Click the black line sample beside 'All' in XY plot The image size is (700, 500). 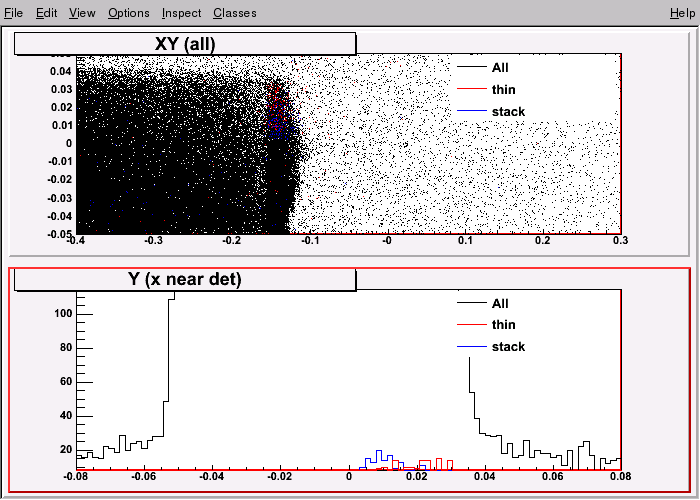(x=472, y=67)
